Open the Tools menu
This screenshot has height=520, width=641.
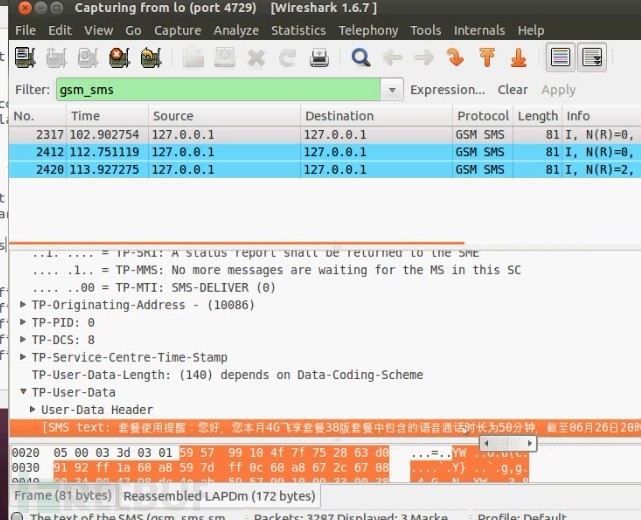pyautogui.click(x=426, y=30)
